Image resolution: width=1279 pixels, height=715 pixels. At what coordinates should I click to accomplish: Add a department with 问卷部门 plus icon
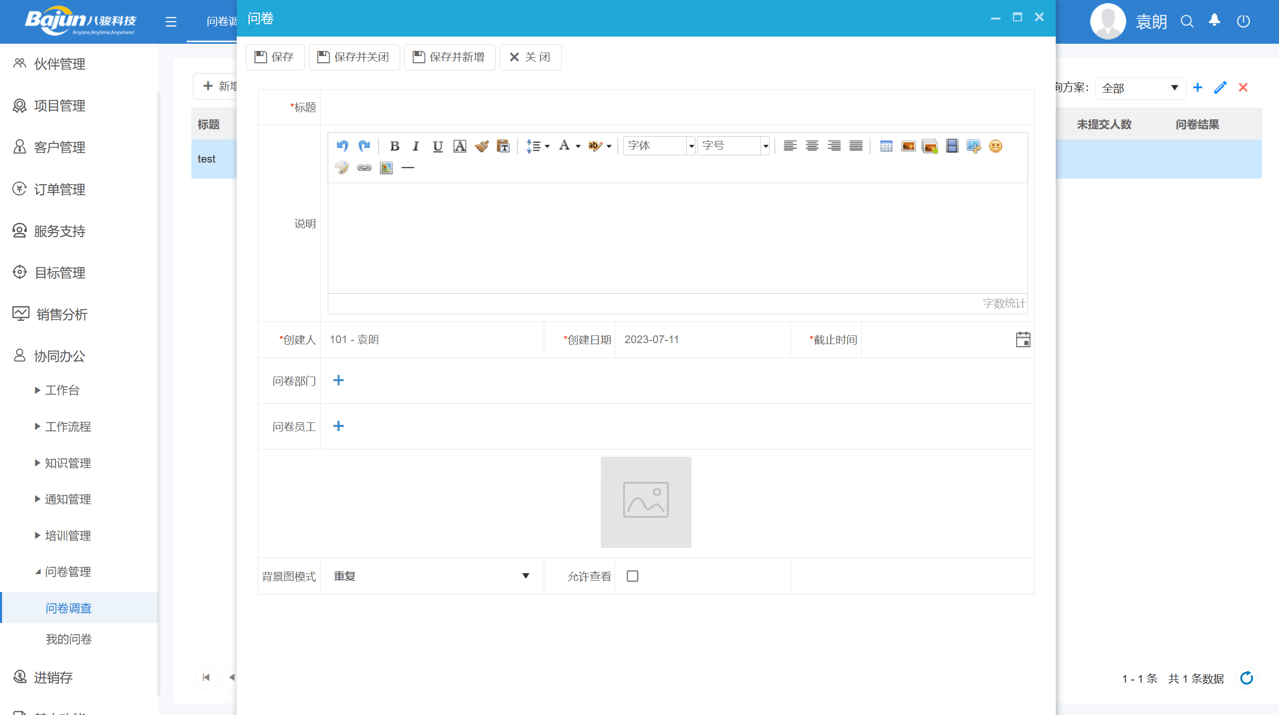tap(338, 381)
